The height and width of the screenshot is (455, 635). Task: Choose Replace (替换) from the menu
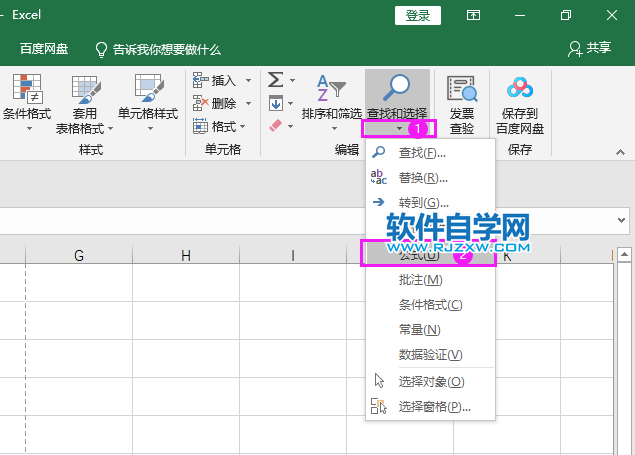(422, 178)
